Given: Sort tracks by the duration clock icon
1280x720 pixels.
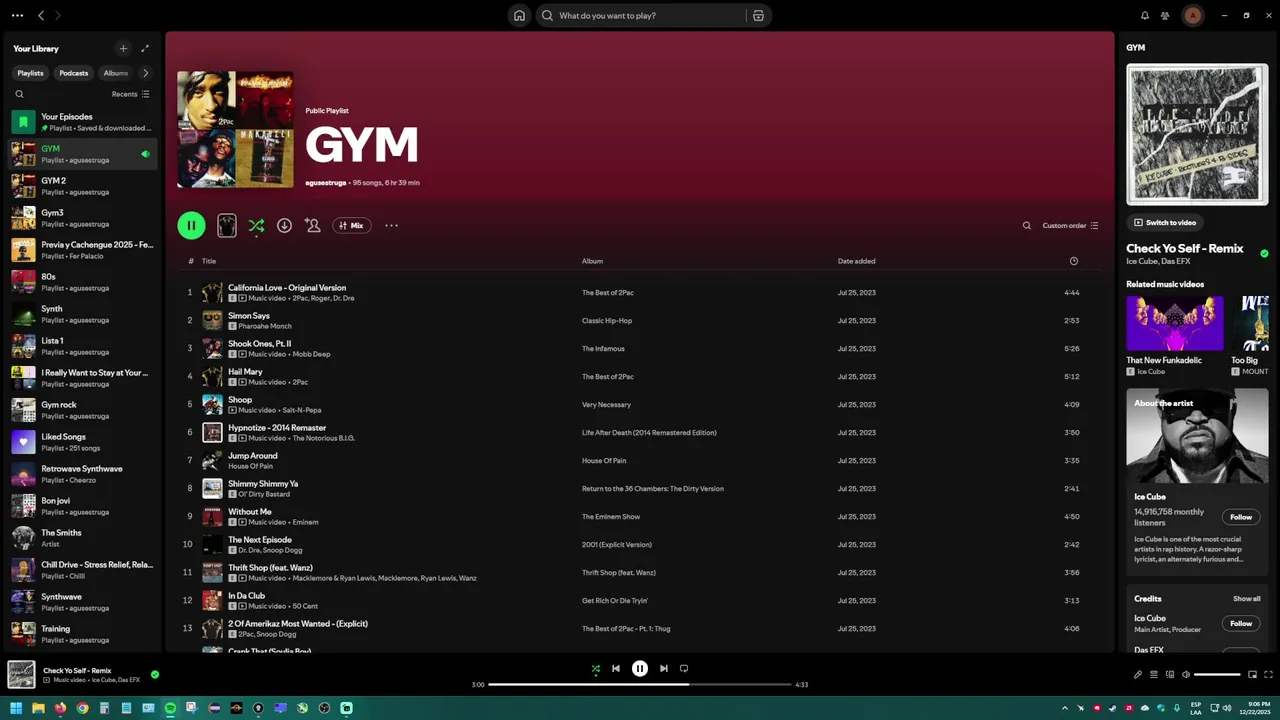Looking at the screenshot, I should (1073, 261).
